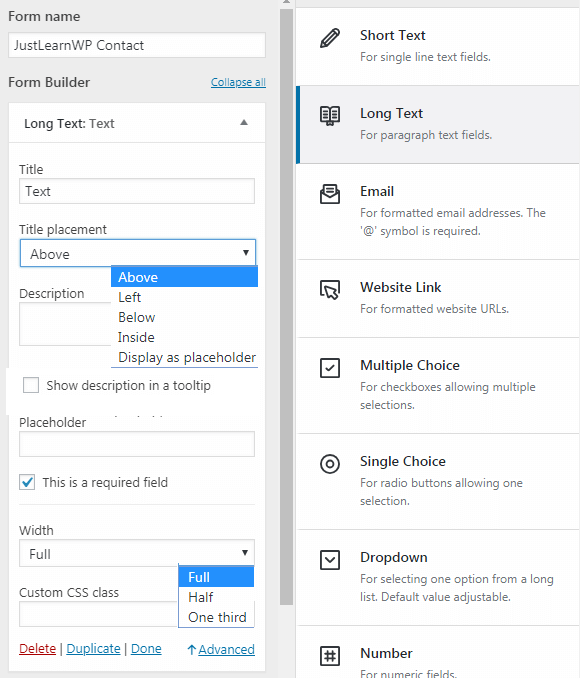
Task: Pick the Below title placement option
Action: 137,317
